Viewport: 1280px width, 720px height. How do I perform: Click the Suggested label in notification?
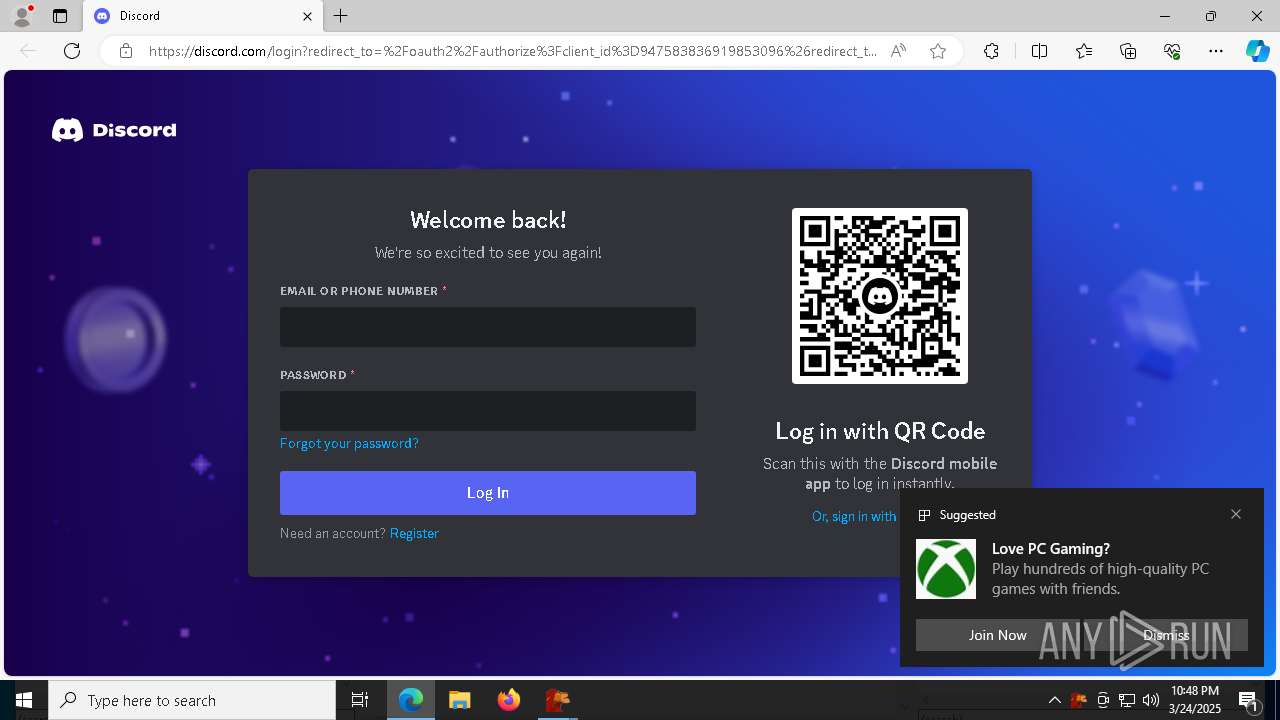coord(968,515)
